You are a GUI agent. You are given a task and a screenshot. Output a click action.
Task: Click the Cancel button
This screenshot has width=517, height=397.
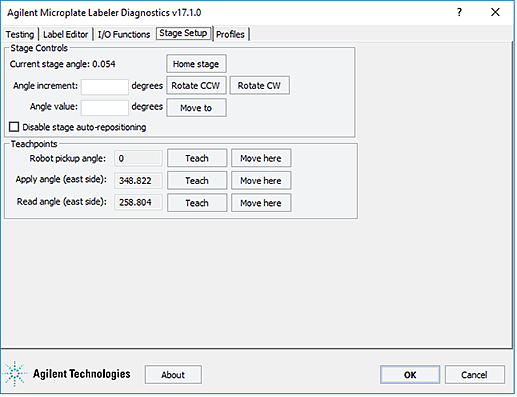[474, 375]
